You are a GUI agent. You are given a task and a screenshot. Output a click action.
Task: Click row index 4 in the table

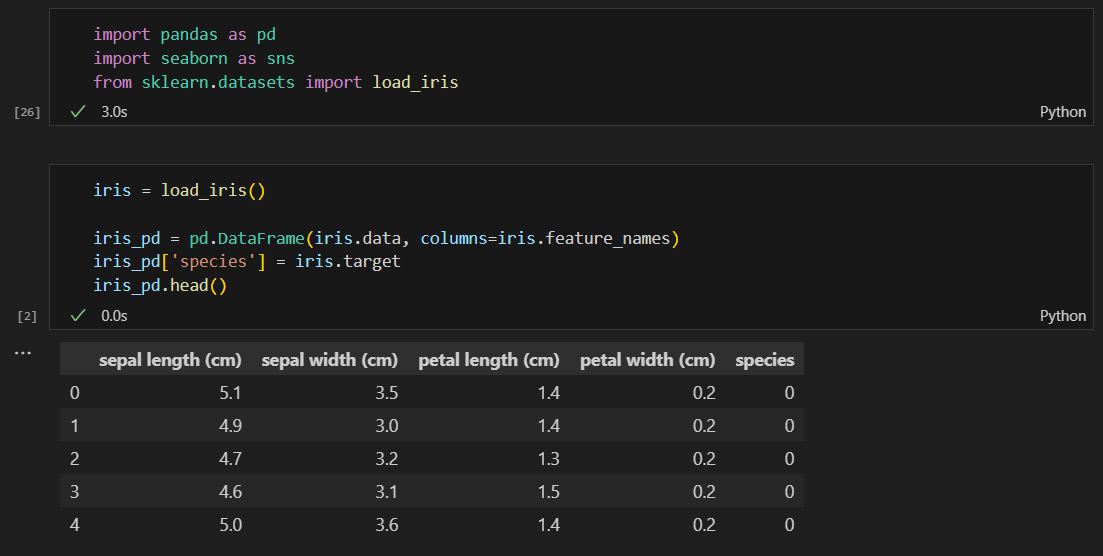(x=75, y=525)
